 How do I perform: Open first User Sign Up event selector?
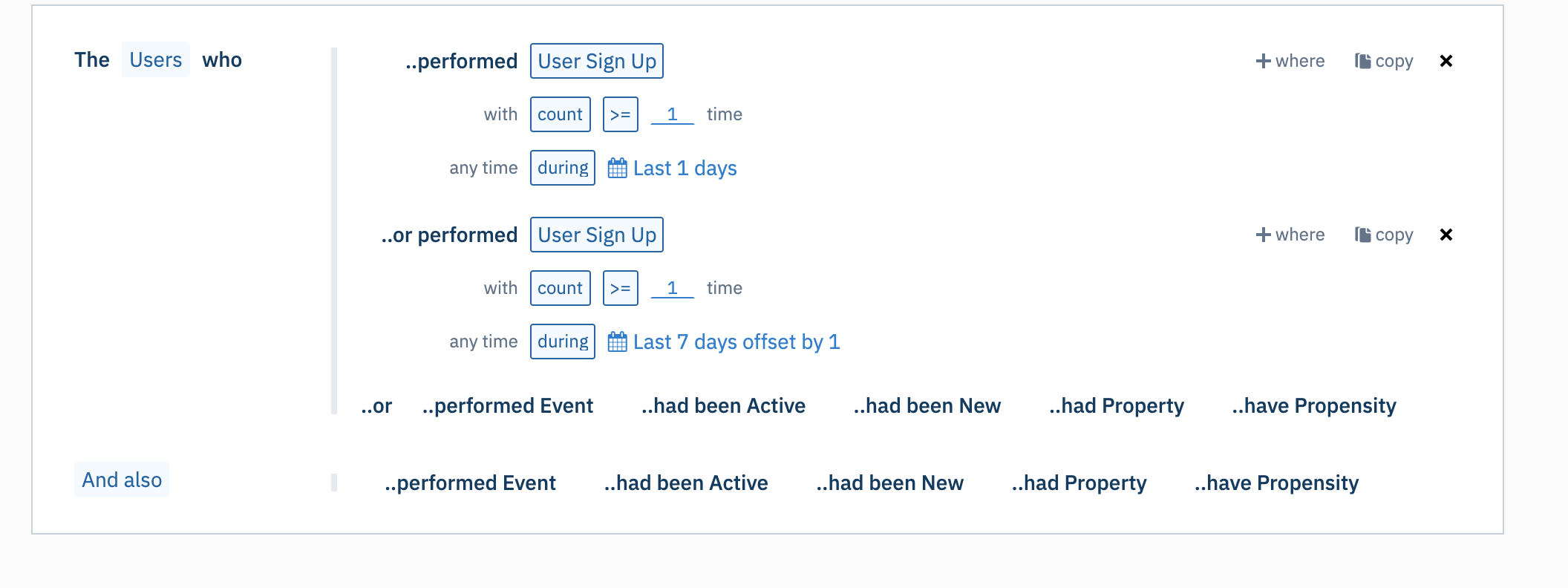coord(597,61)
